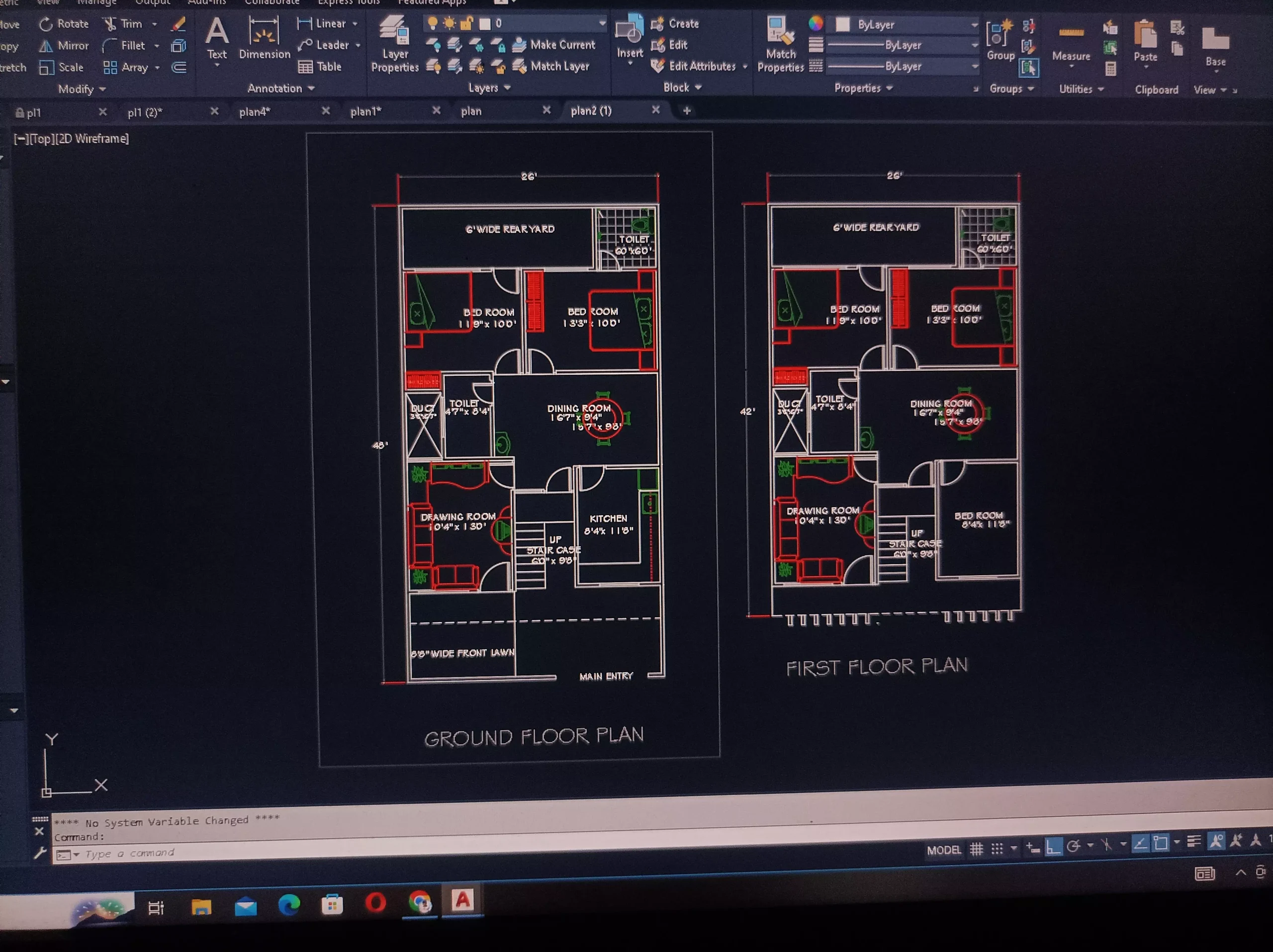The width and height of the screenshot is (1273, 952).
Task: Open the Trim tool dropdown arrow
Action: coord(154,24)
